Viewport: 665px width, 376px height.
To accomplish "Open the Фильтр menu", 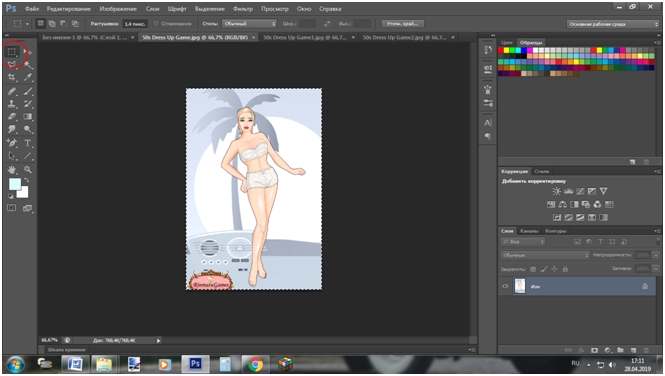I will pyautogui.click(x=243, y=8).
